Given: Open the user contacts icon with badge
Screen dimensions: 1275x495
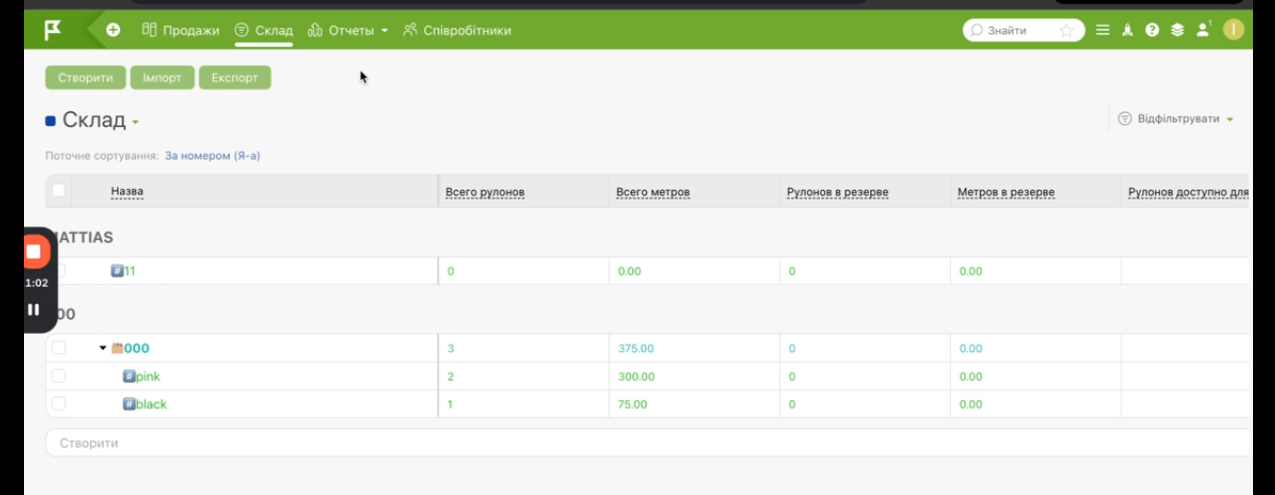Looking at the screenshot, I should [x=1203, y=29].
